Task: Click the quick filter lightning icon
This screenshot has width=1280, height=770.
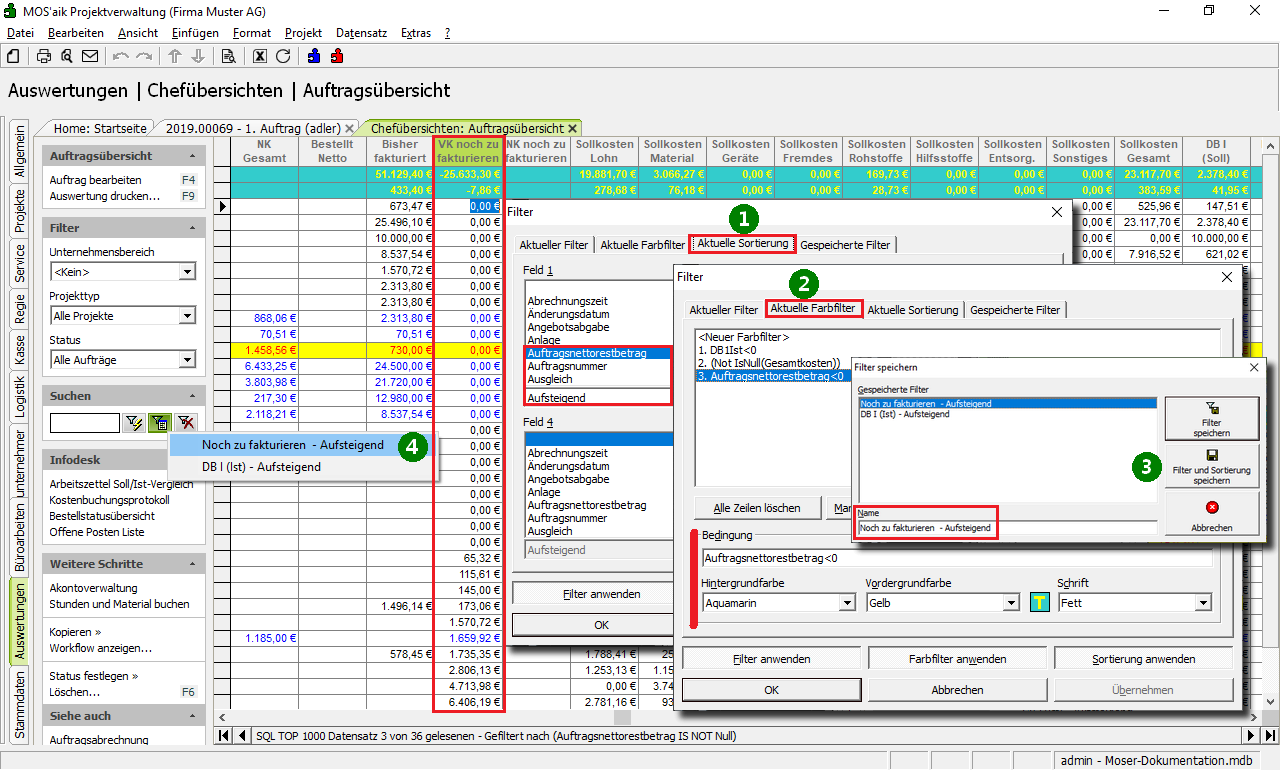Action: (135, 423)
